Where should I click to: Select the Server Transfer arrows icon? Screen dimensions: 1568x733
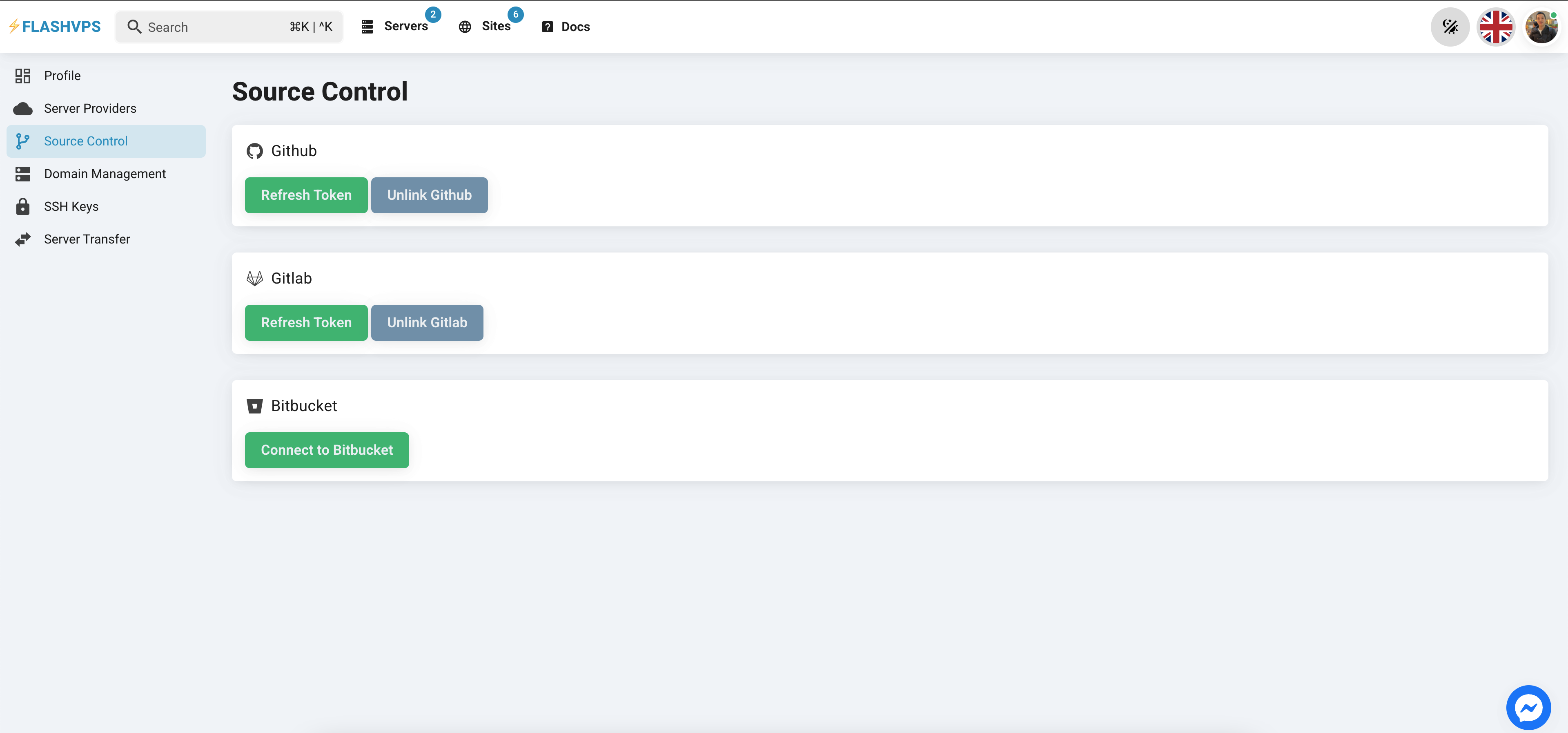23,238
